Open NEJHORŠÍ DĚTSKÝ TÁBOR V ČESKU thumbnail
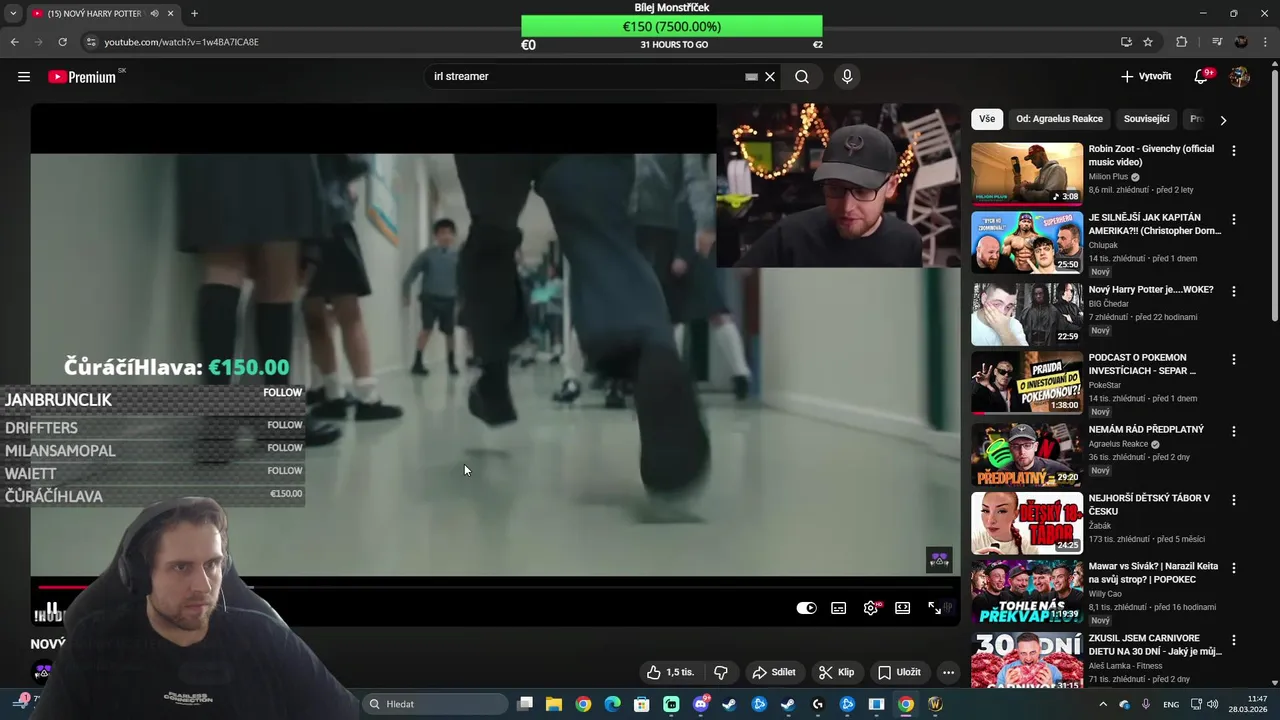 click(x=1027, y=523)
